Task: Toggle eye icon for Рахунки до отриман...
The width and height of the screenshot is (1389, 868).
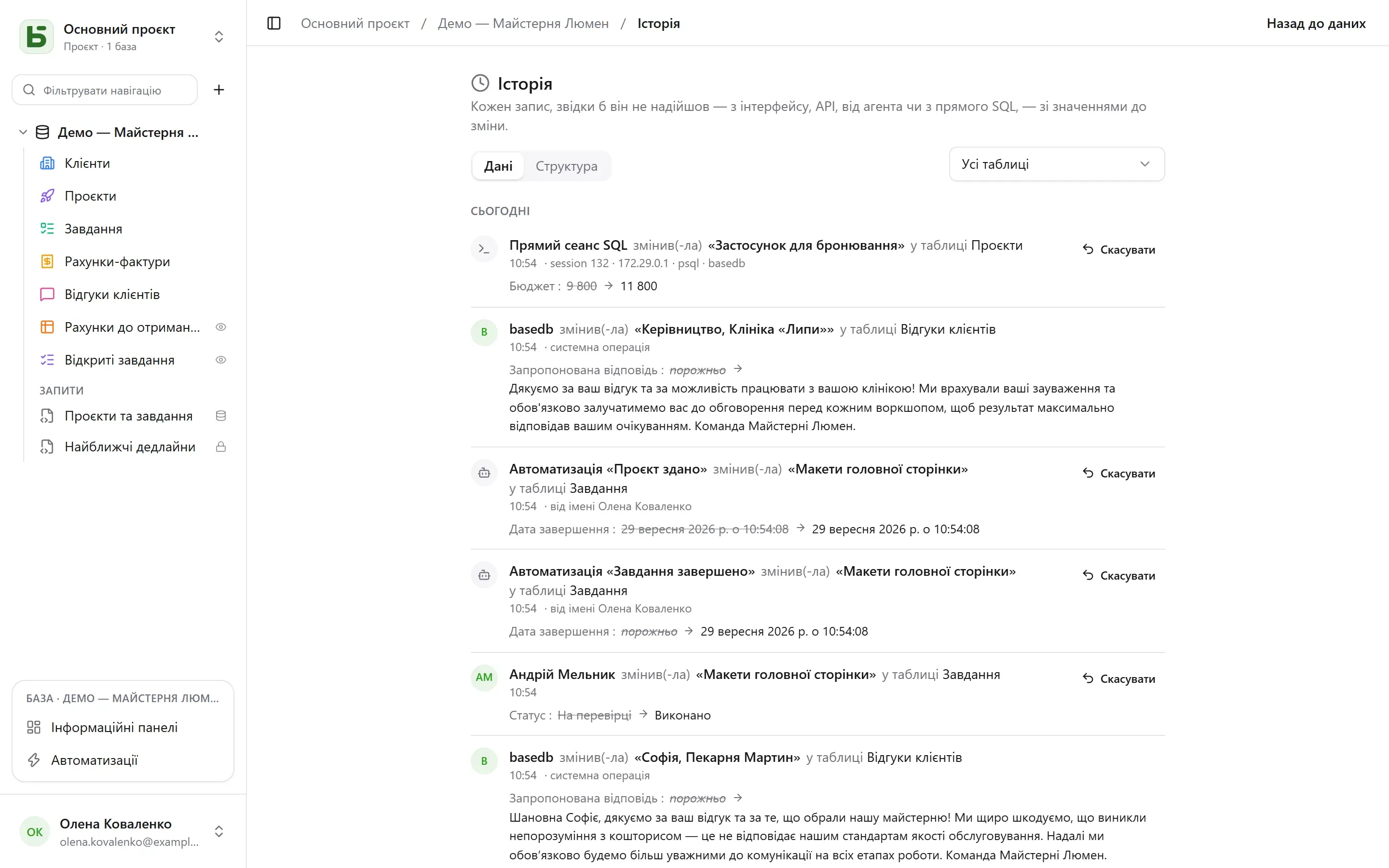Action: pyautogui.click(x=221, y=327)
